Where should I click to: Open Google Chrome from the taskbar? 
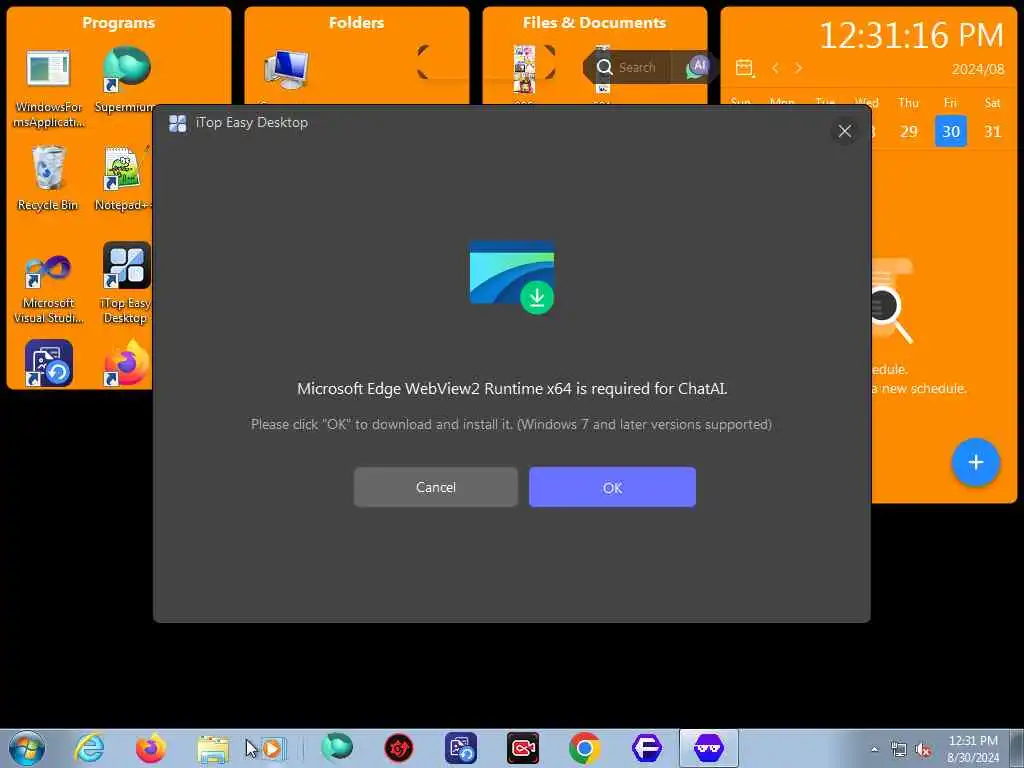pos(584,748)
